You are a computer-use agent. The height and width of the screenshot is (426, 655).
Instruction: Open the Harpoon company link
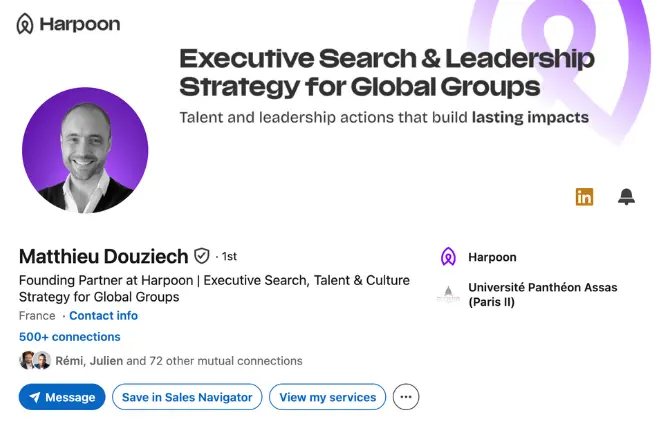click(492, 257)
